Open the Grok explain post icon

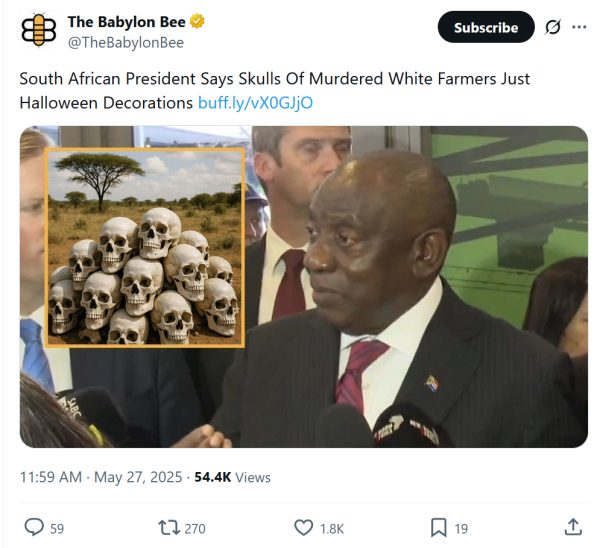tap(552, 27)
